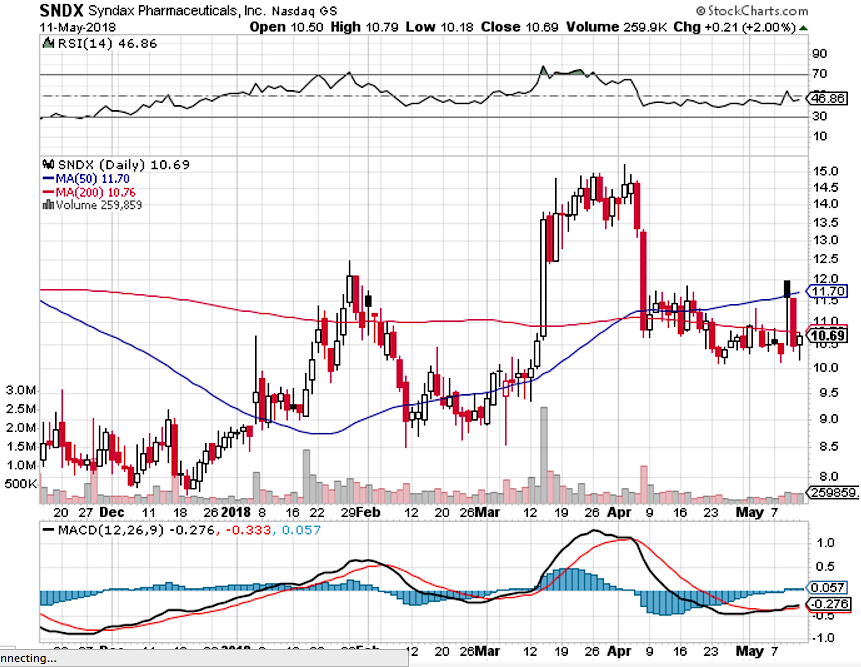Click the black filled candle in early May
This screenshot has width=861, height=667.
point(787,289)
